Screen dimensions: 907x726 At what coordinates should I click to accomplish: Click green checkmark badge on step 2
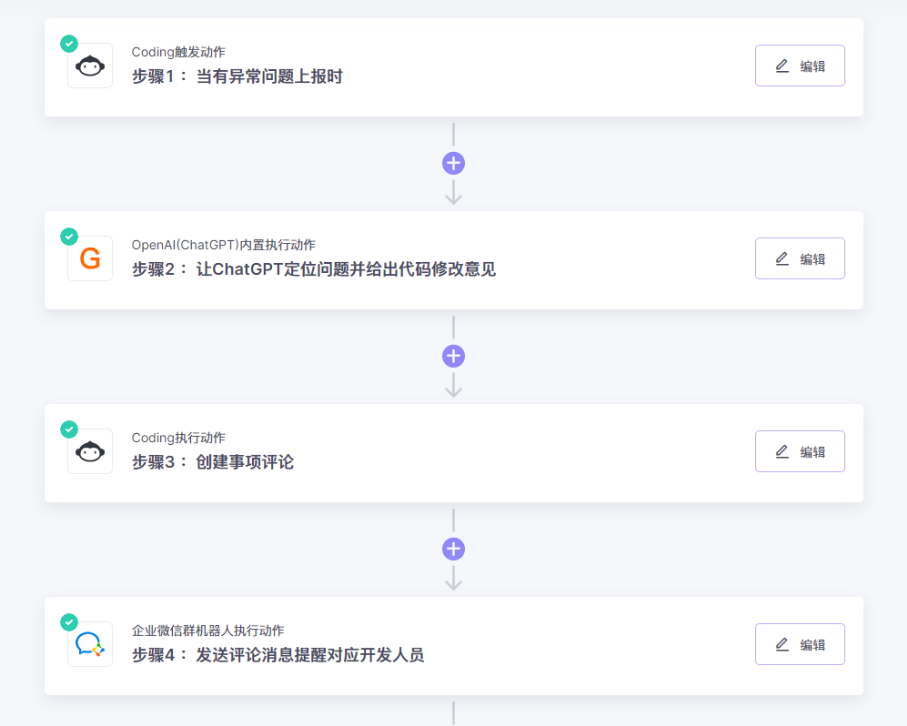tap(69, 237)
